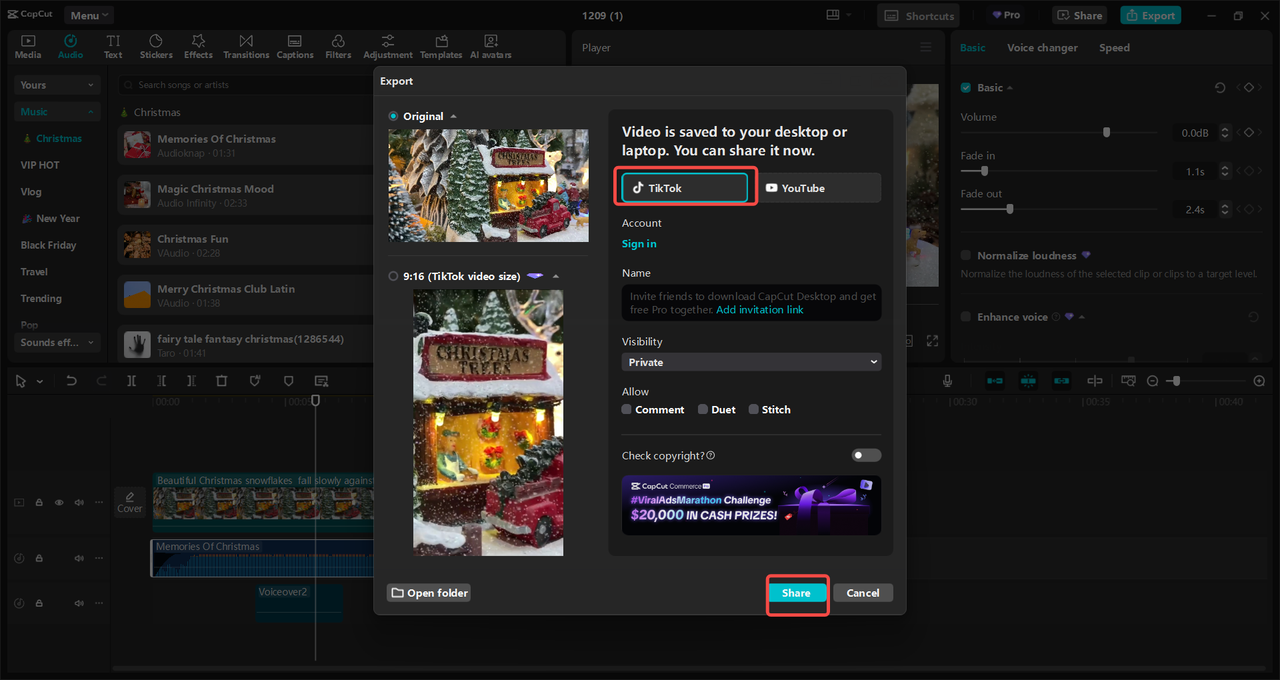The height and width of the screenshot is (680, 1280).
Task: Click the Cancel button
Action: click(863, 593)
